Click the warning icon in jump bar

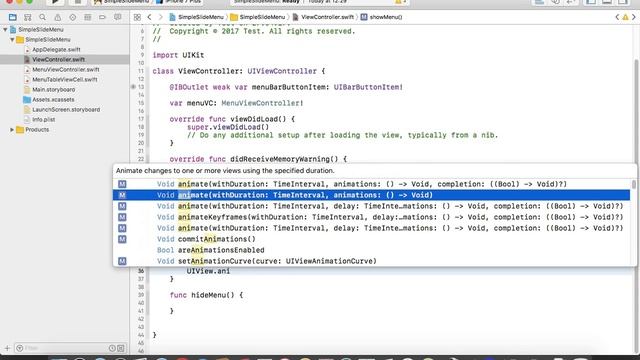click(x=625, y=17)
